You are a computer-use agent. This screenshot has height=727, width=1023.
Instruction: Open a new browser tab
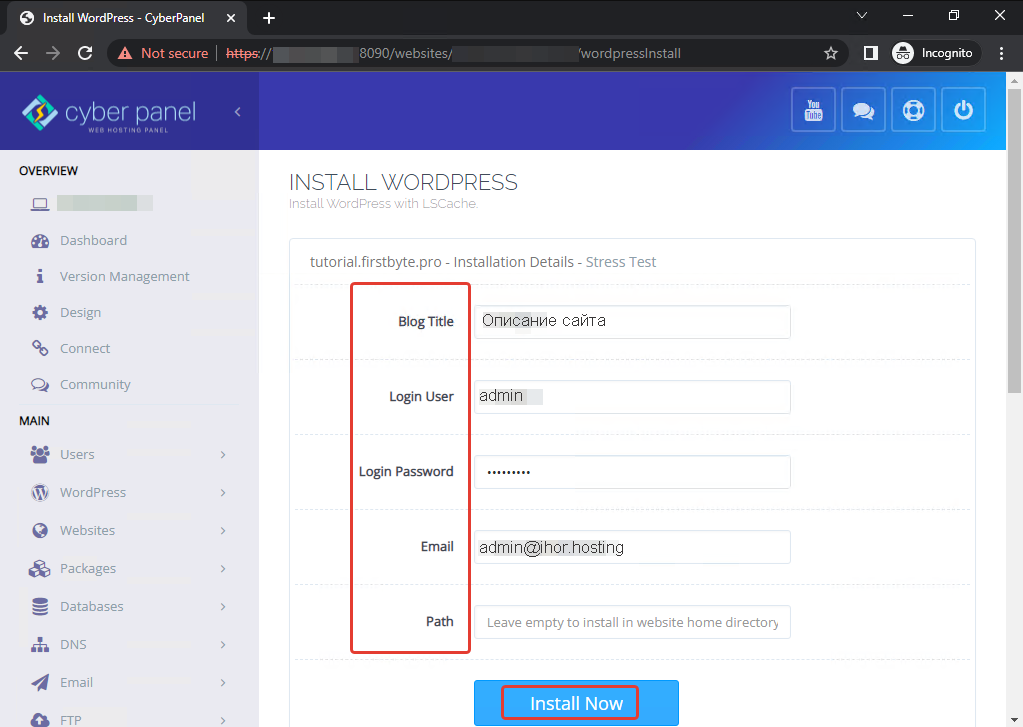pos(269,18)
